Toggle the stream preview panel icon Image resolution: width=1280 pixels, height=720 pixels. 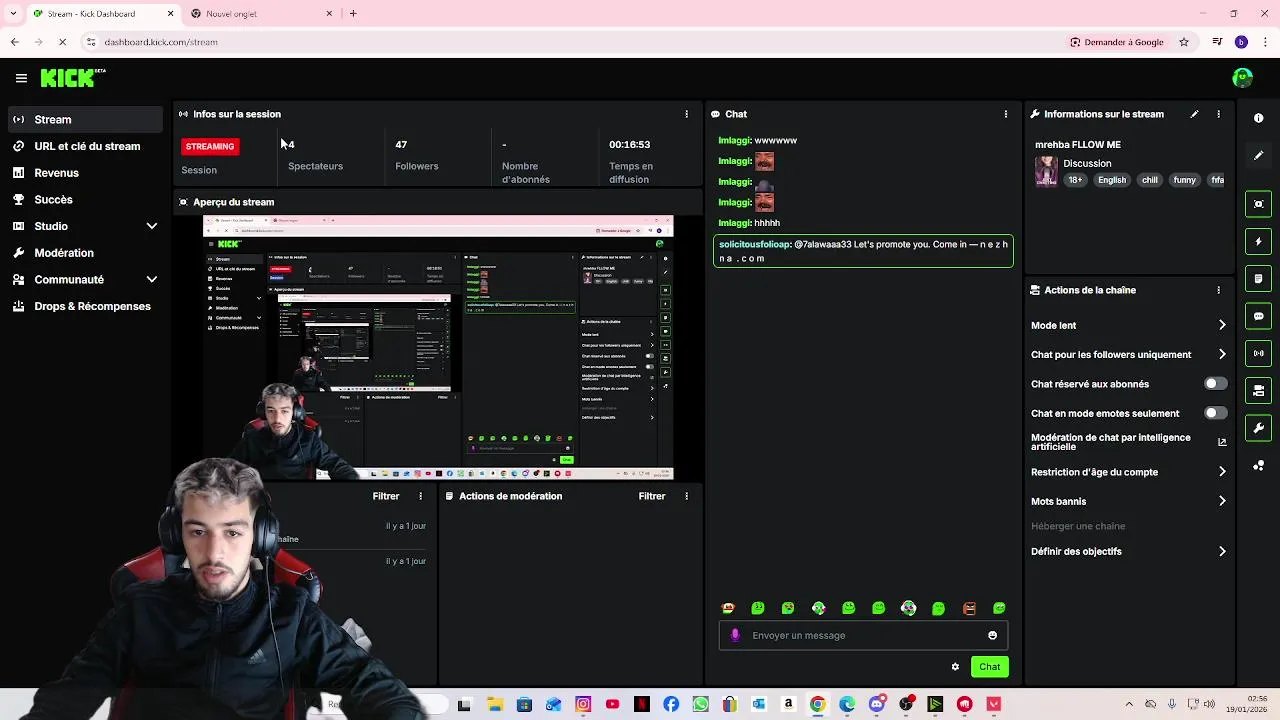click(1258, 204)
